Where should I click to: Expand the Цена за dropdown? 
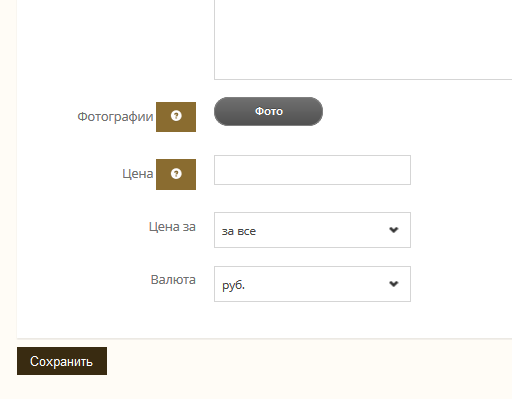click(312, 230)
